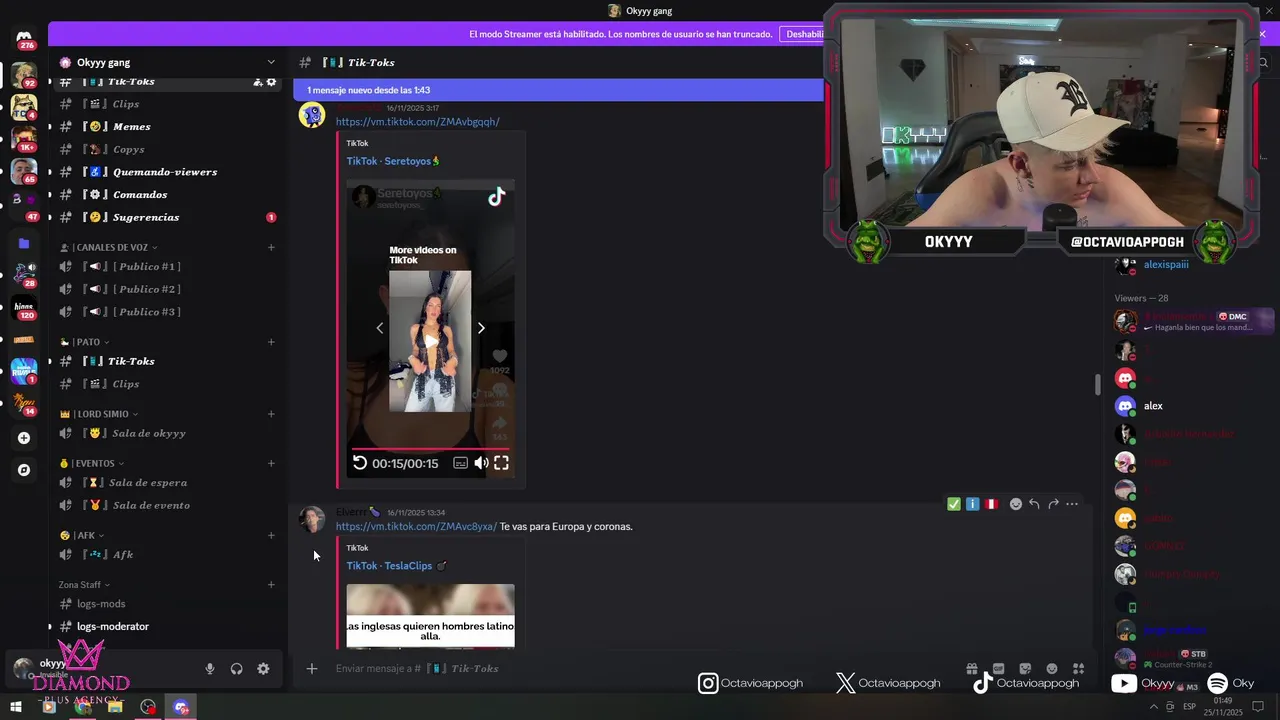Open the emoji picker in the chat bar
The width and height of the screenshot is (1280, 720).
coord(1051,669)
